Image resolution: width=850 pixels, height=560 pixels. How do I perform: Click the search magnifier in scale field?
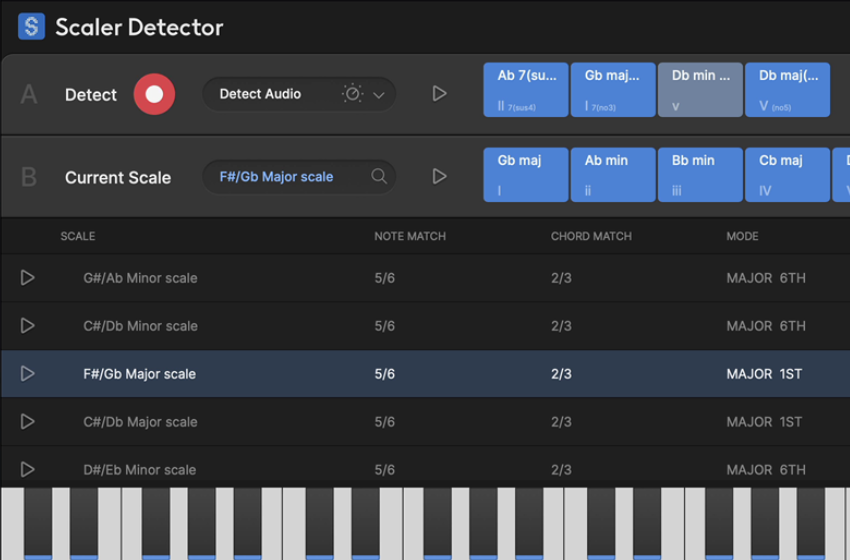379,176
